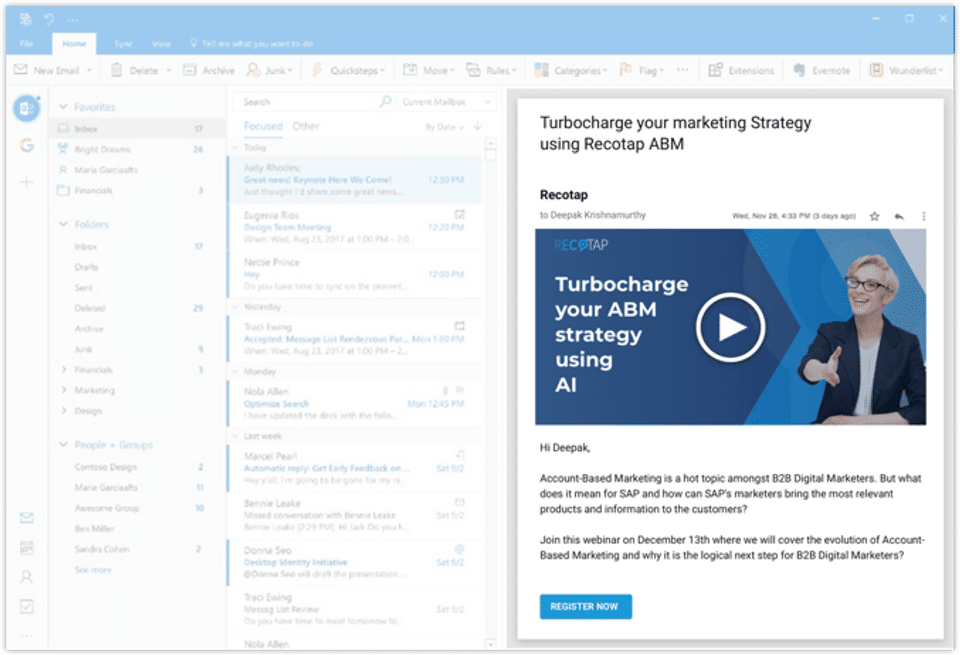The image size is (960, 655).
Task: Open the ribbon overflow ellipsis
Action: (x=683, y=70)
